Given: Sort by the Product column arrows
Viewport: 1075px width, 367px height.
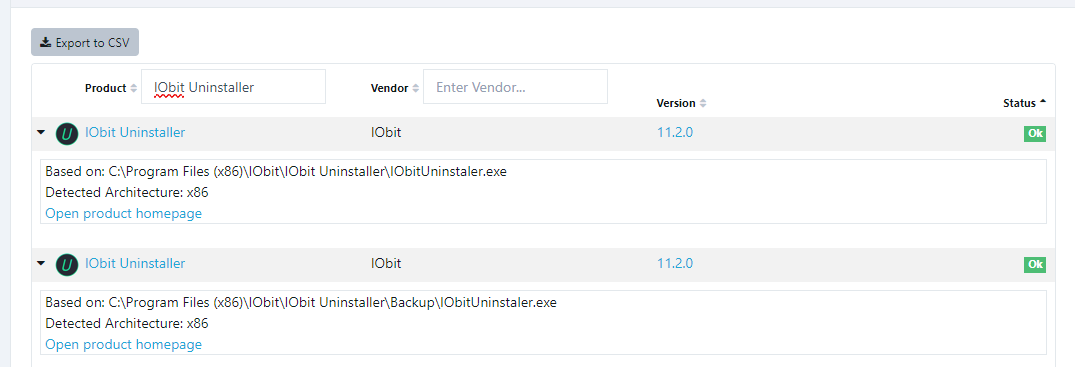Looking at the screenshot, I should [134, 88].
